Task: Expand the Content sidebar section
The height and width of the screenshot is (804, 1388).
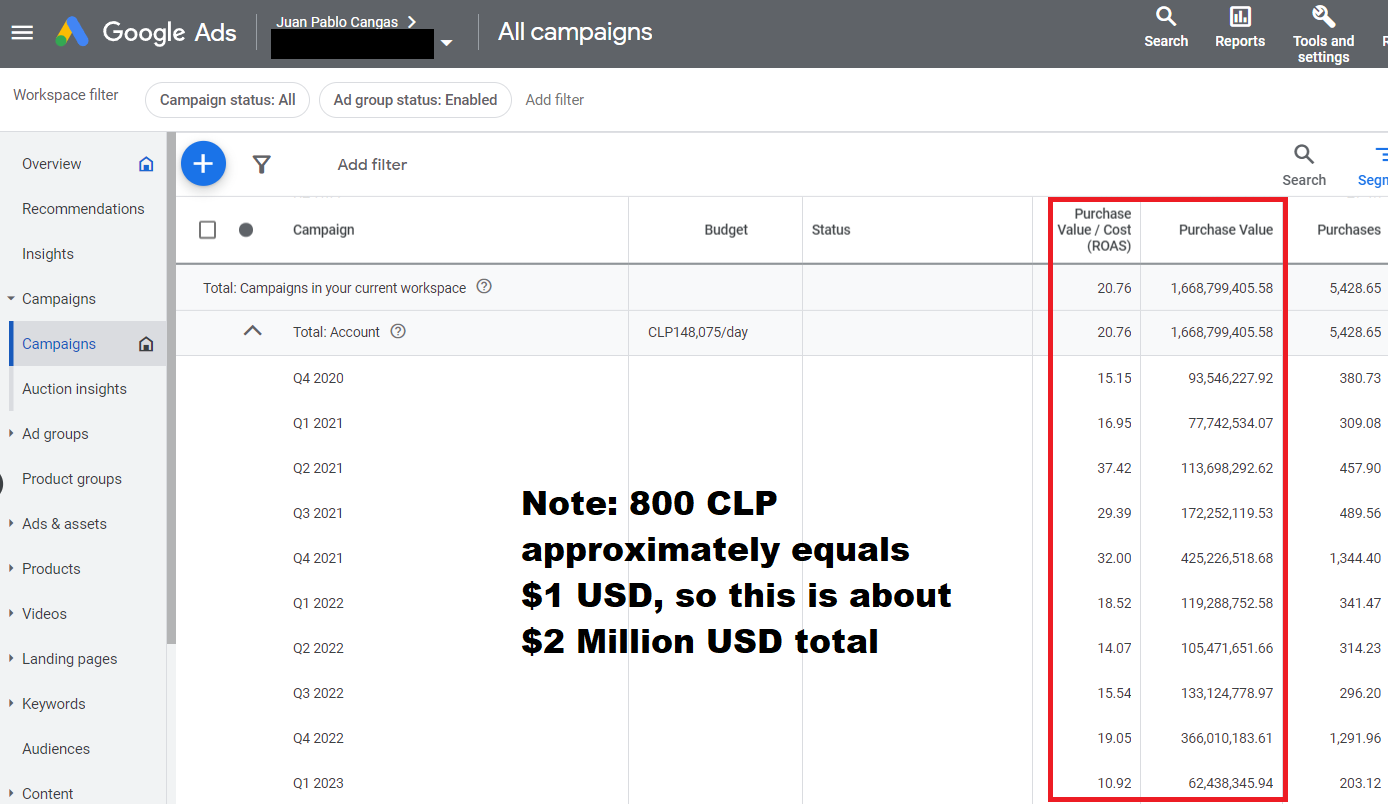Action: pos(10,794)
